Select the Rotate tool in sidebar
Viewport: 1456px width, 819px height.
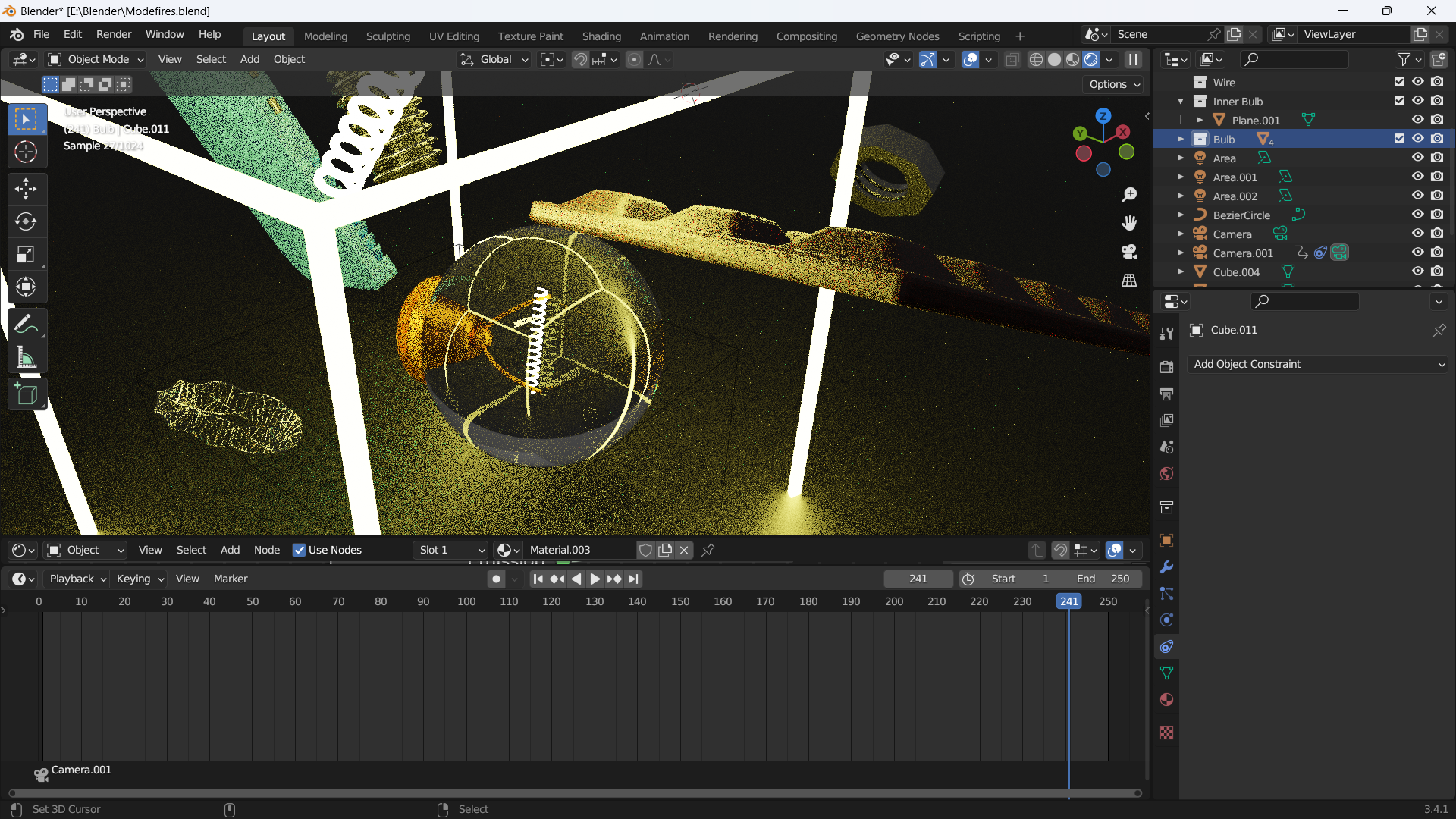click(26, 222)
